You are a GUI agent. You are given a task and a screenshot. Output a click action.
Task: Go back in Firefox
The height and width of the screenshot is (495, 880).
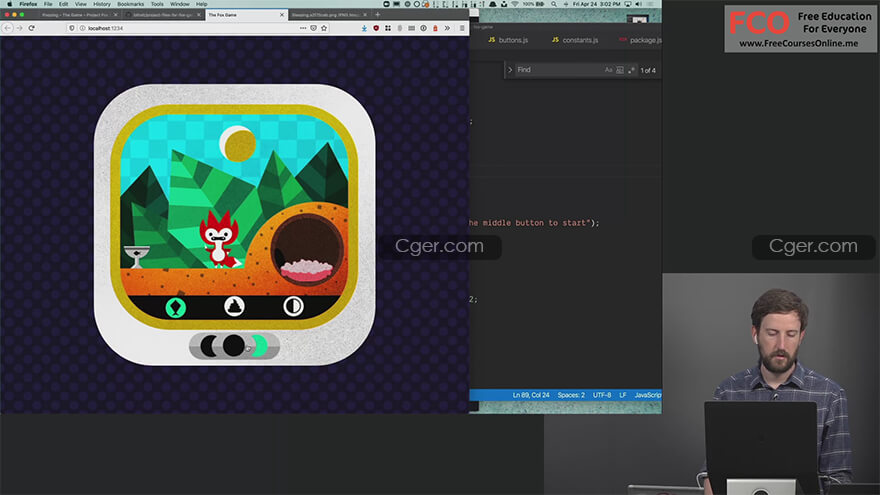(x=8, y=28)
